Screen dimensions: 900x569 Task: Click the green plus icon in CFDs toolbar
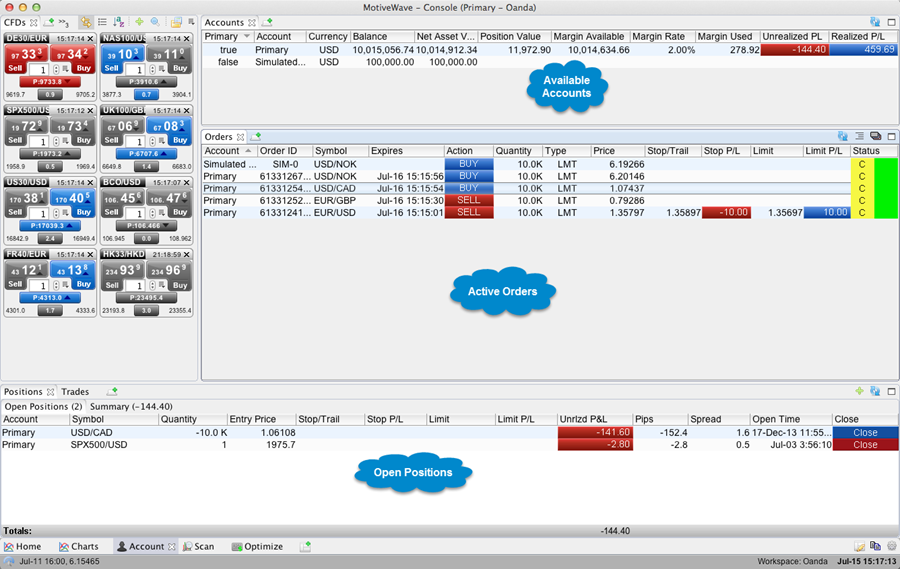pos(139,22)
